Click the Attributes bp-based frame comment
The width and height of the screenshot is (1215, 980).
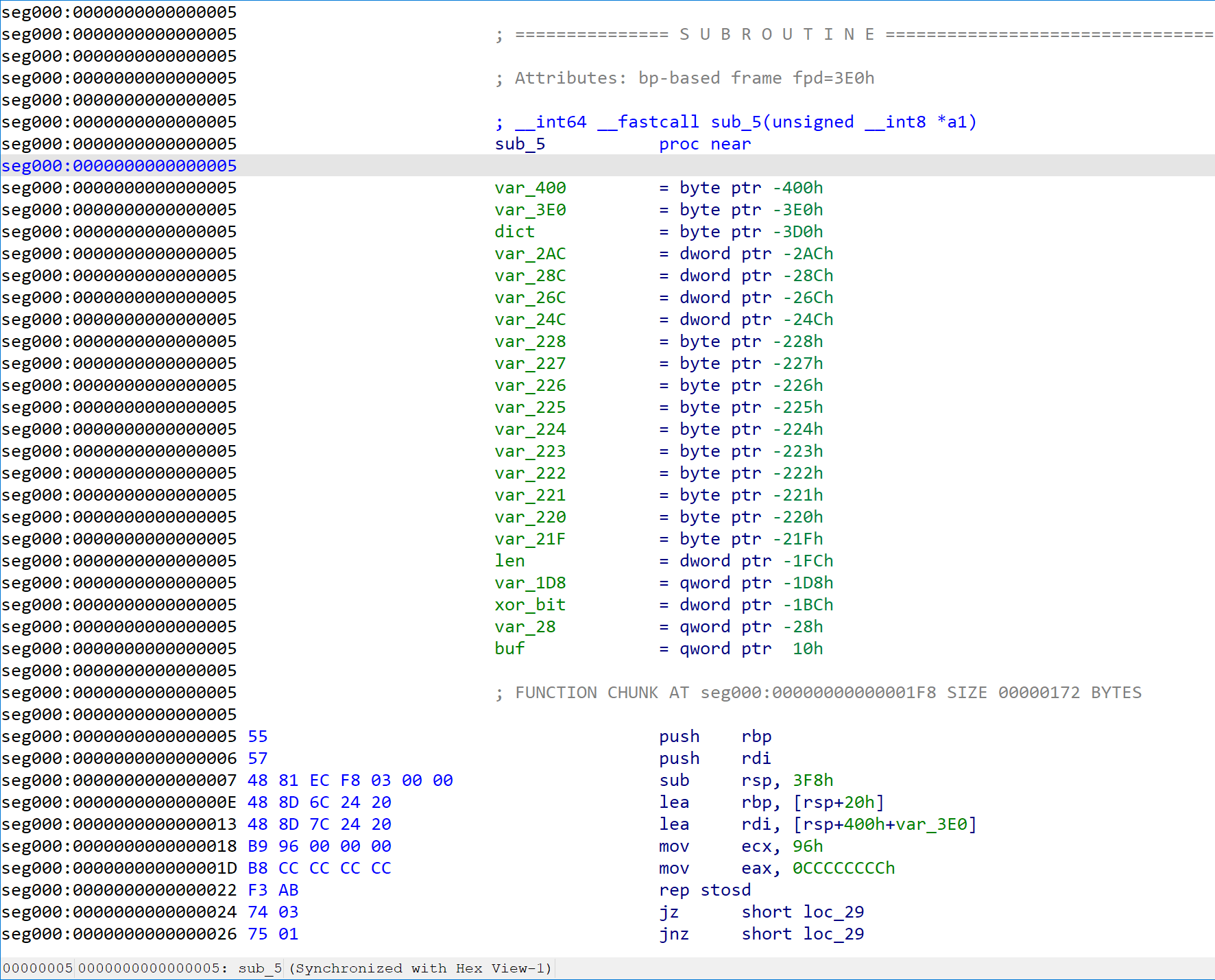point(684,78)
